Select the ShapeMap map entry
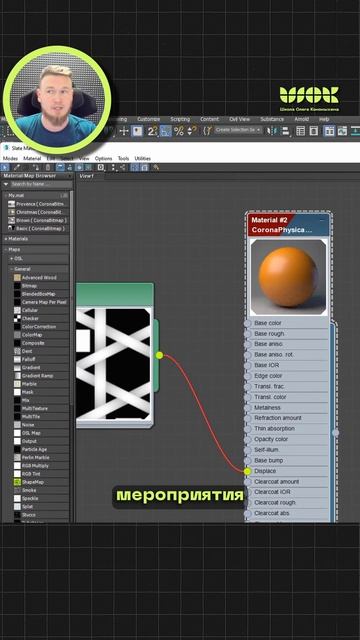Screen dimensions: 360x640 coord(40,482)
